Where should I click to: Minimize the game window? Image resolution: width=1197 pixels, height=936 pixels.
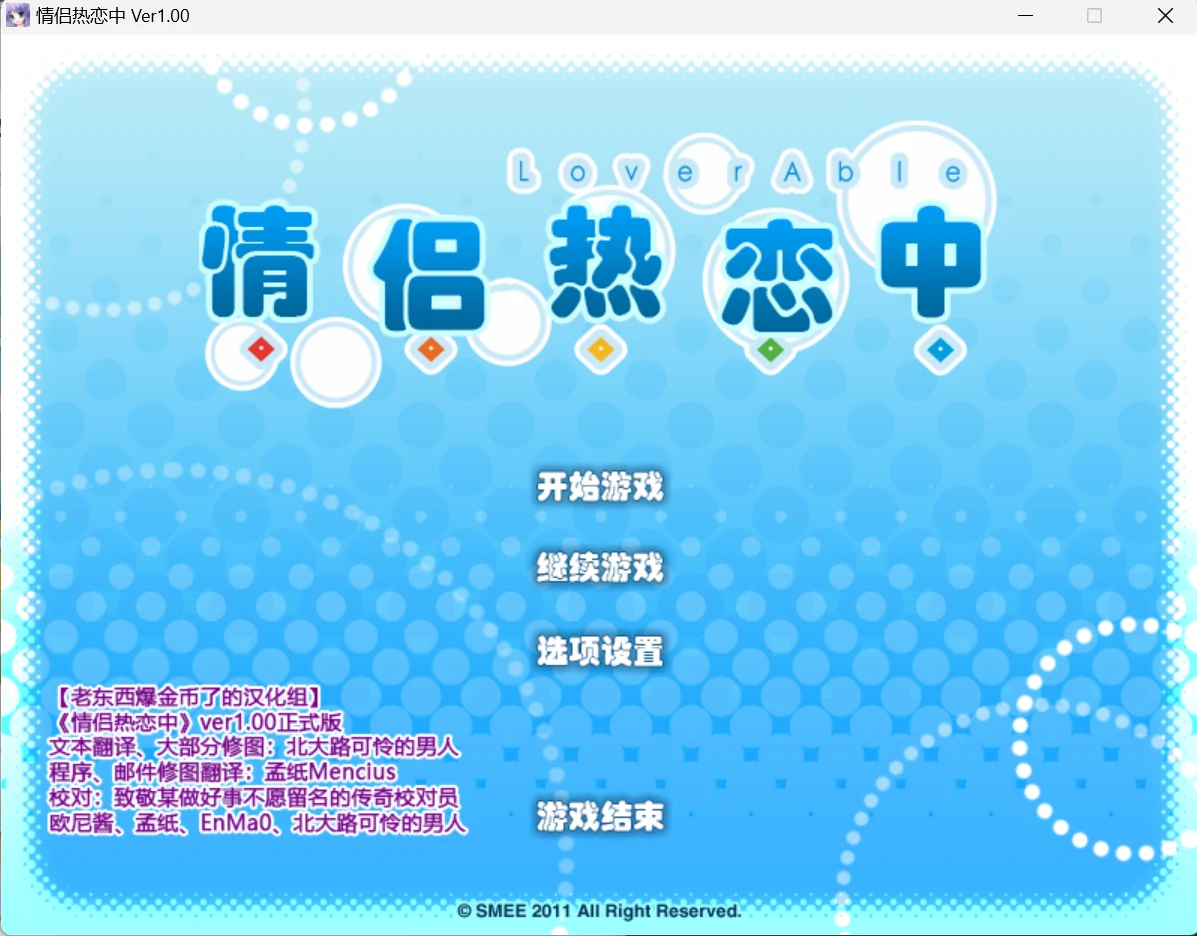click(x=1025, y=15)
